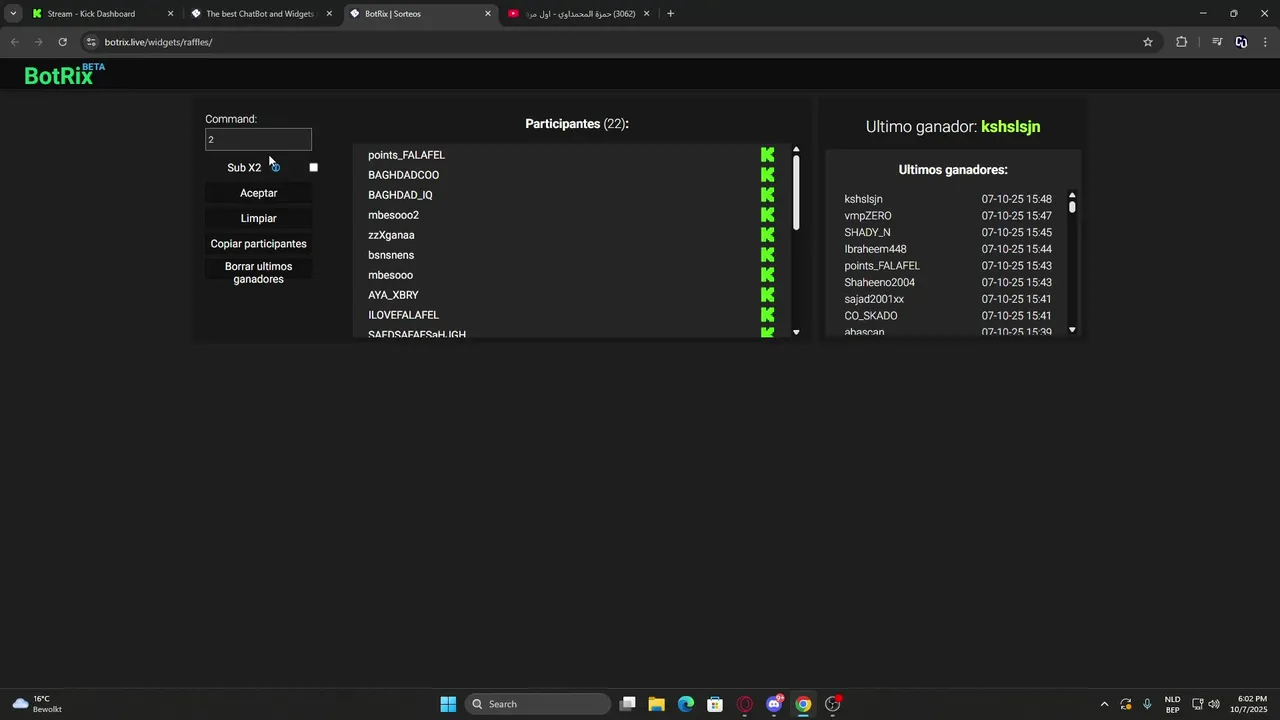
Task: Click the latest winner name kshslsjn in green
Action: [1010, 127]
